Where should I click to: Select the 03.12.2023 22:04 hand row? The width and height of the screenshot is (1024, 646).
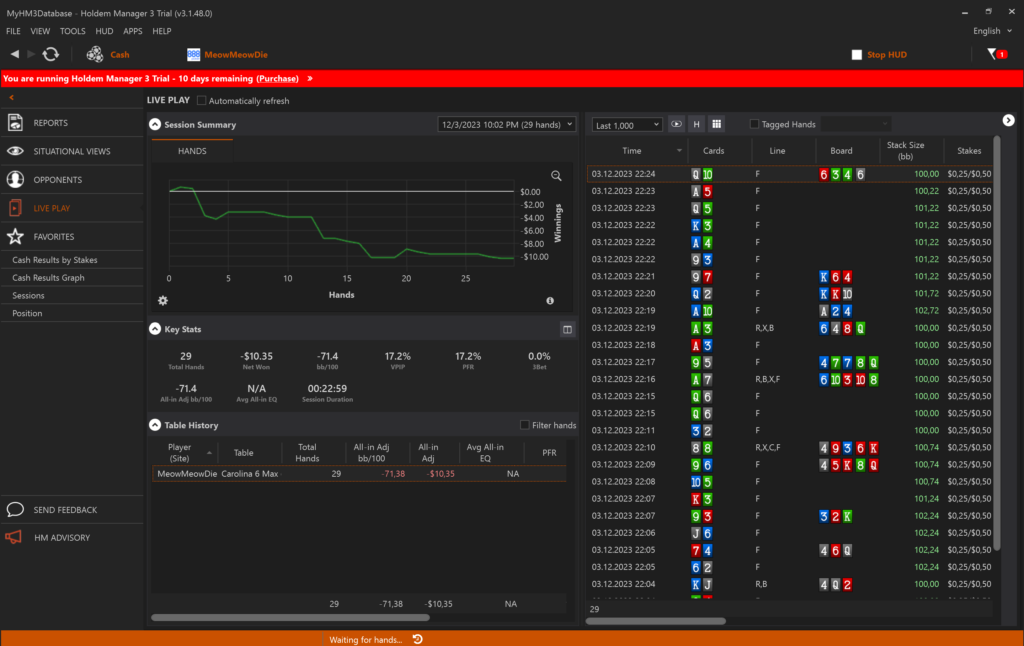[790, 584]
